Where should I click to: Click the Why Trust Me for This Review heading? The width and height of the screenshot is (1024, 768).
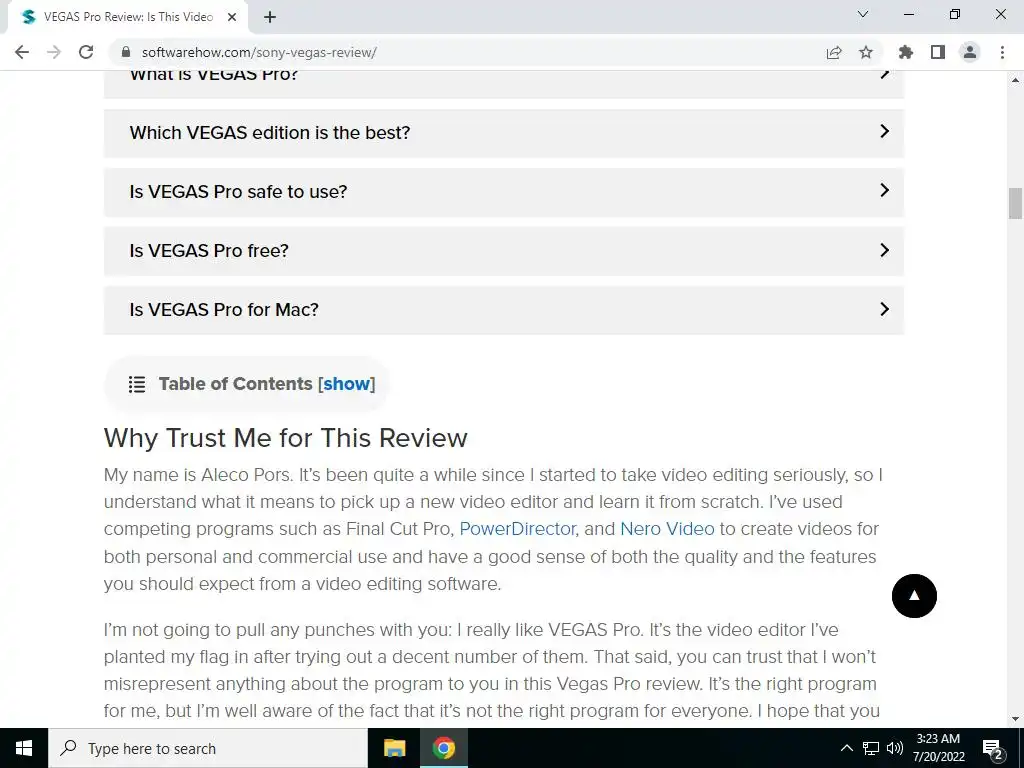click(x=285, y=438)
